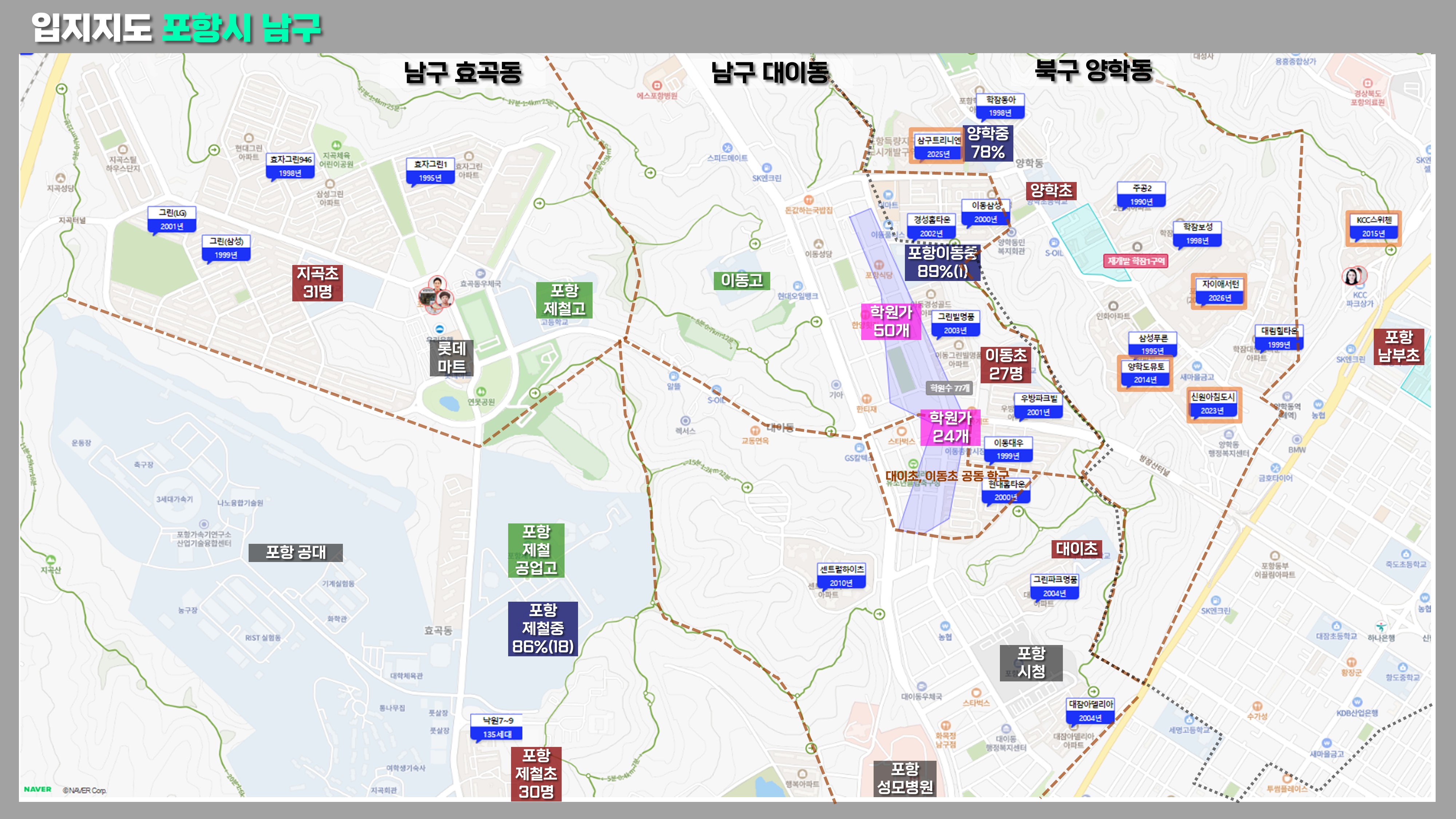Click the 재개발 학잠1구역 pink tag
Image resolution: width=1456 pixels, height=819 pixels.
coord(1136,261)
